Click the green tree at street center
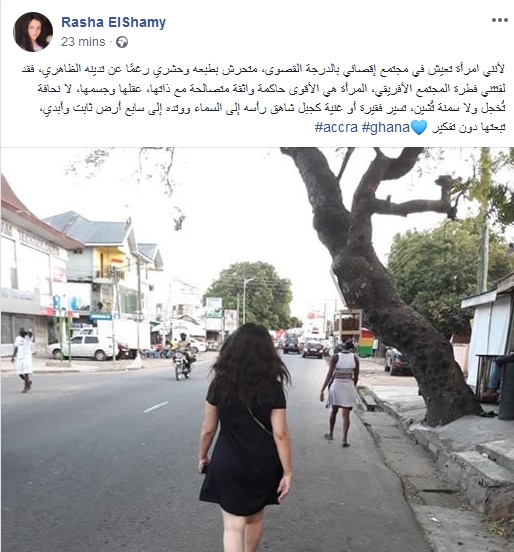The width and height of the screenshot is (514, 552). click(x=253, y=295)
